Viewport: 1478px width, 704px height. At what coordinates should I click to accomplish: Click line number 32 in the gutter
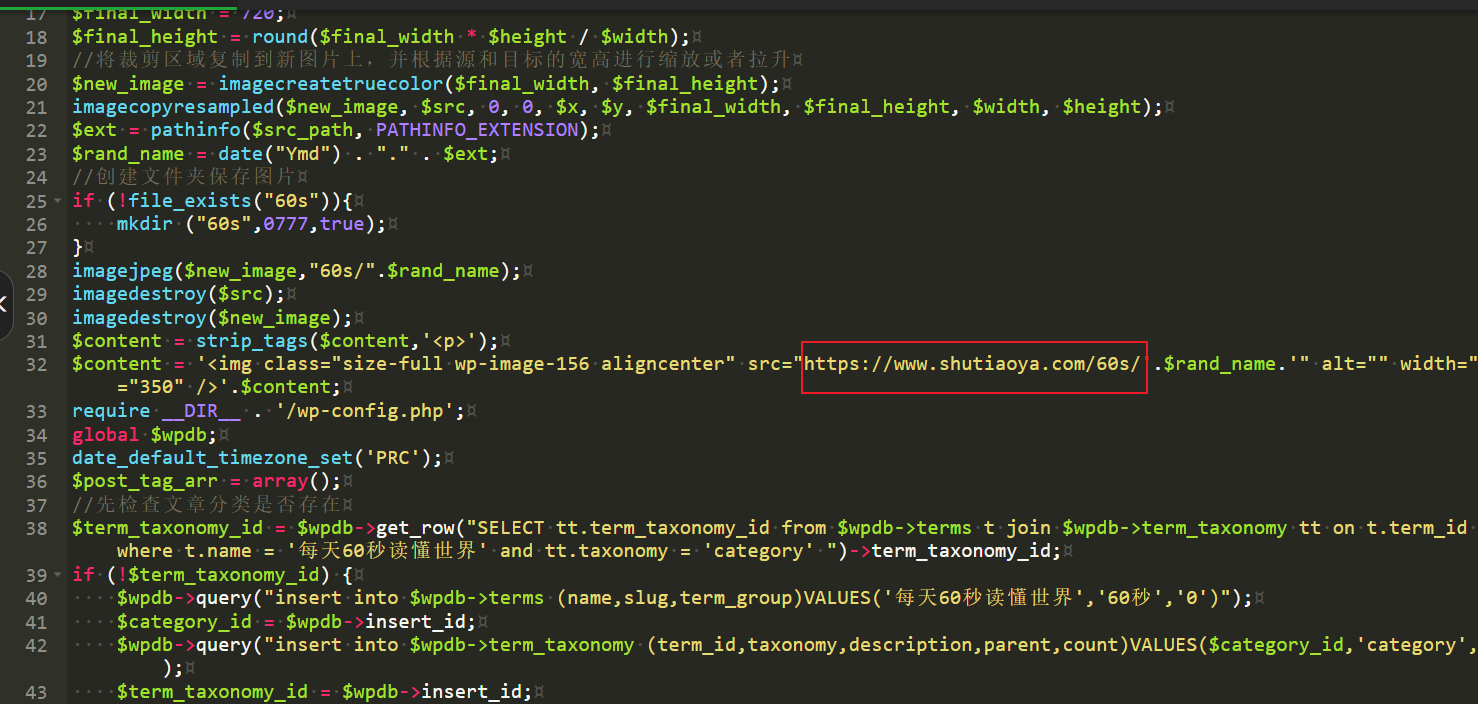point(36,364)
